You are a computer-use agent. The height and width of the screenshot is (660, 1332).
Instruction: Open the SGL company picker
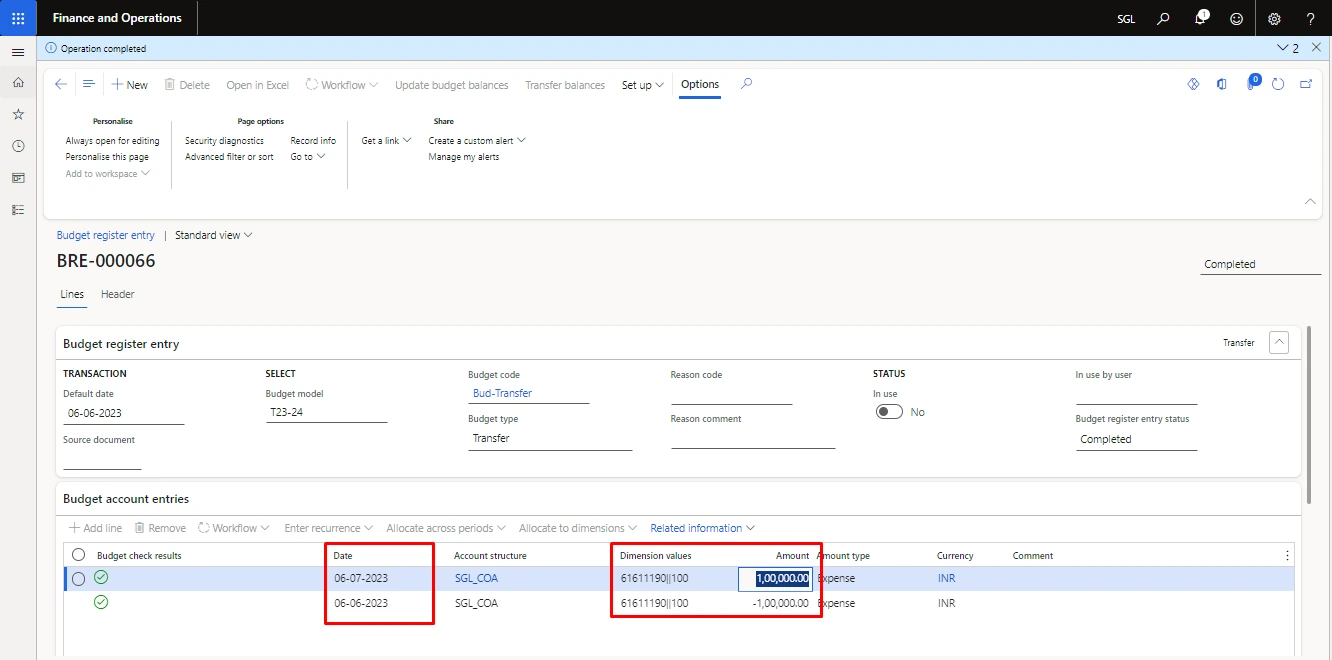click(1125, 19)
